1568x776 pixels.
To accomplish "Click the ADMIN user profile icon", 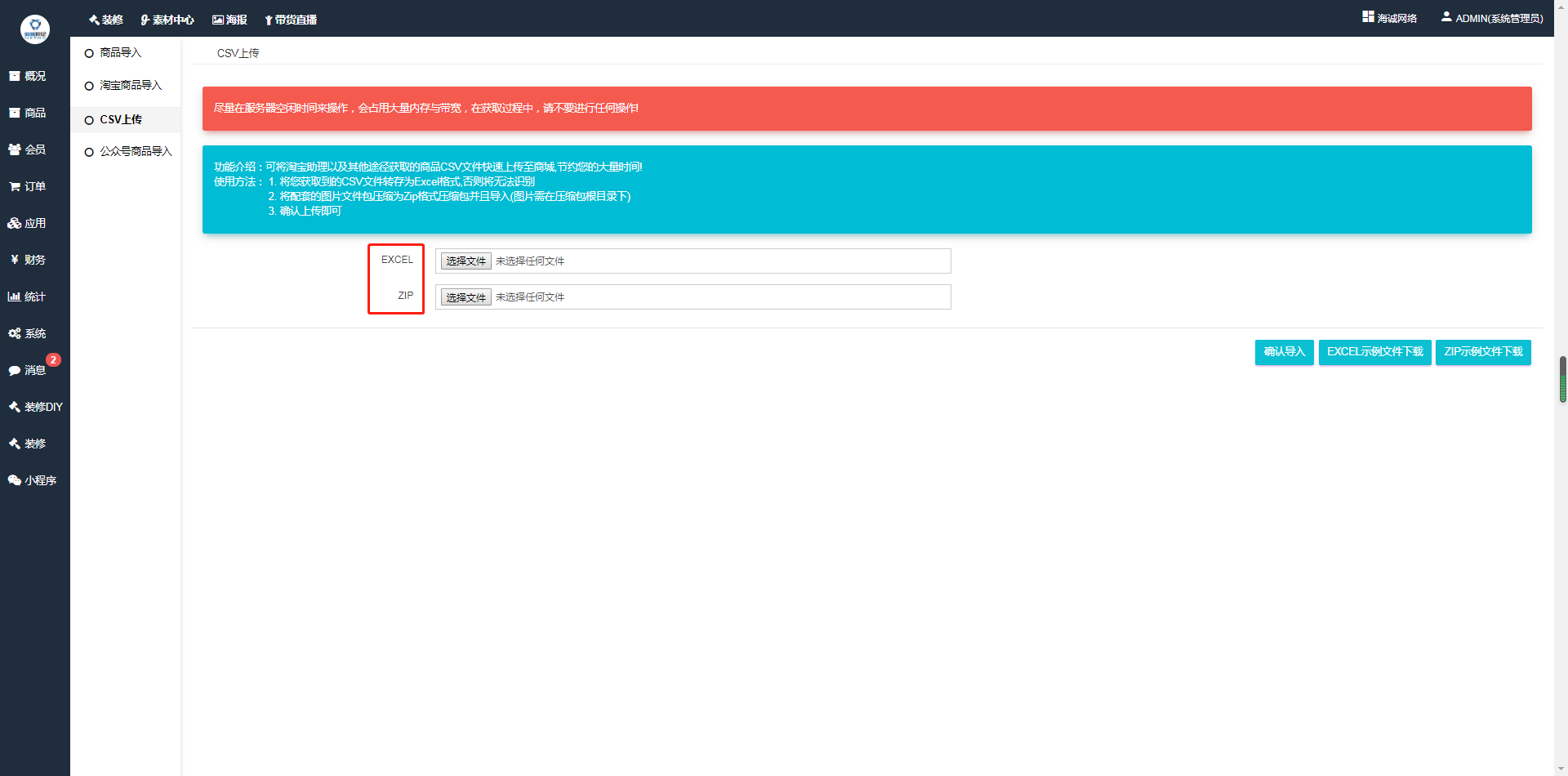I will 1446,16.
